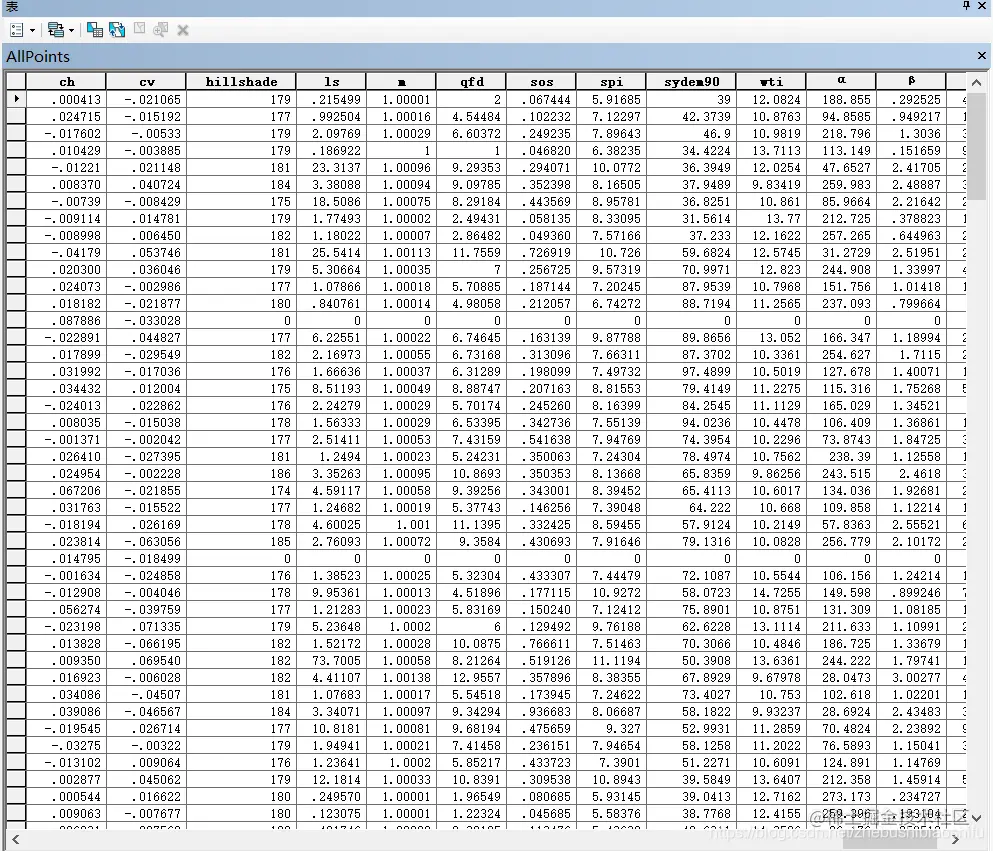Select row header with current-row arrow

pos(16,99)
